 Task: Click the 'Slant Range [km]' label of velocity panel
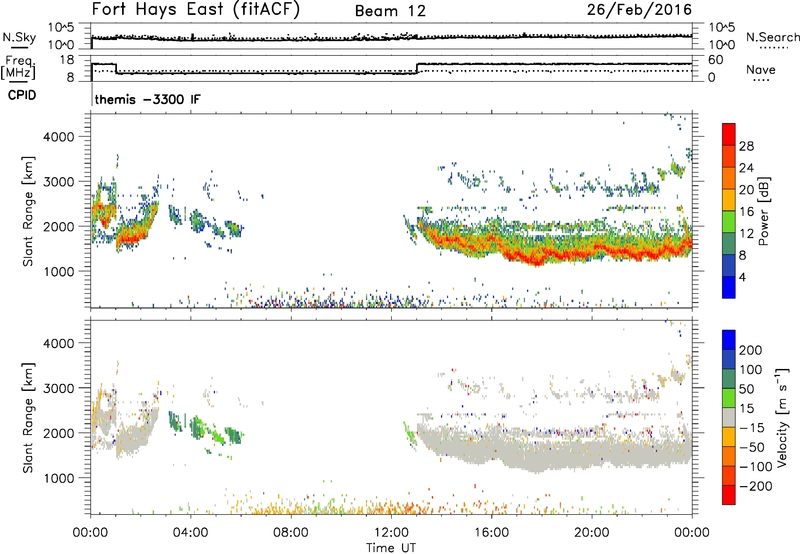28,418
